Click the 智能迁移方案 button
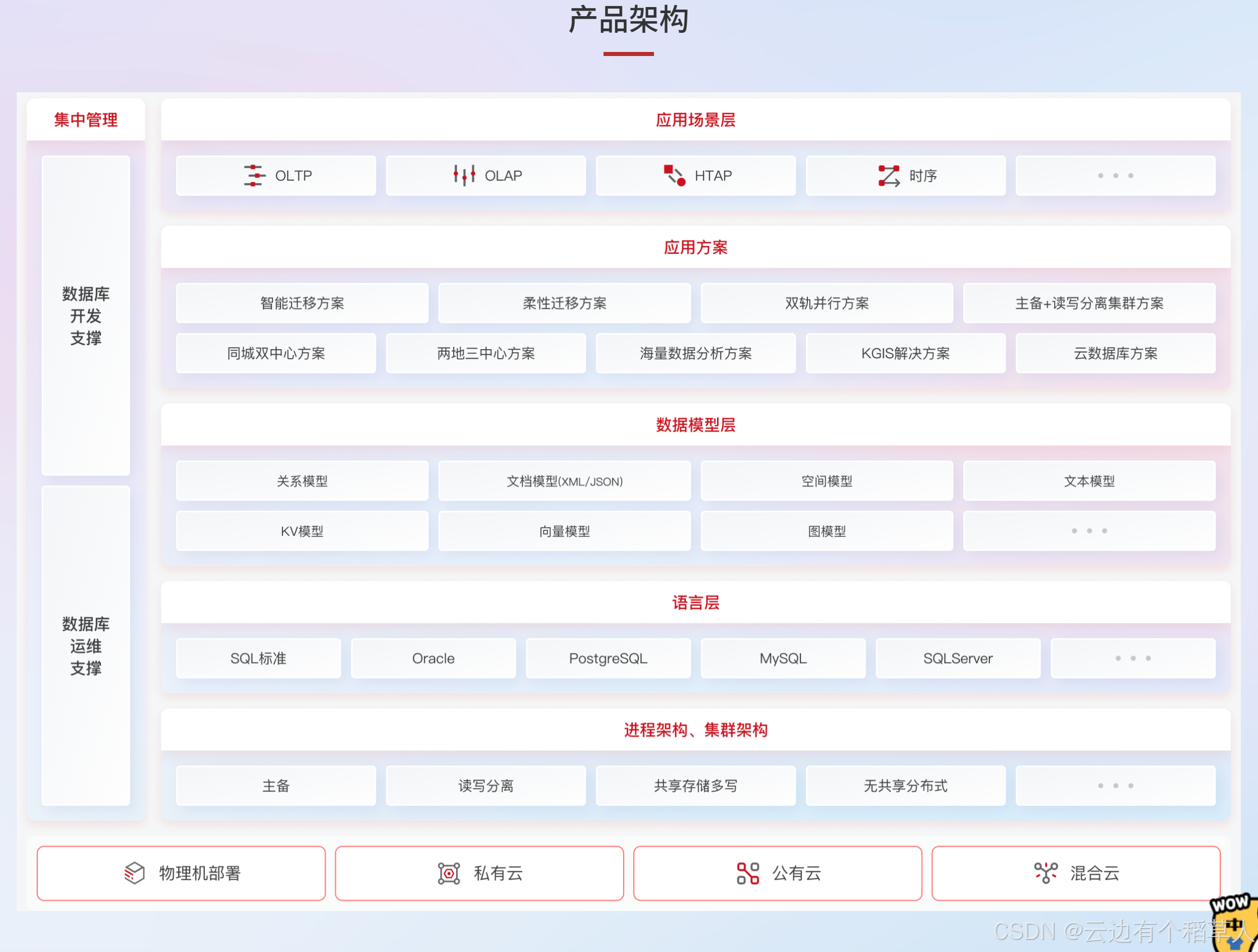 (302, 303)
